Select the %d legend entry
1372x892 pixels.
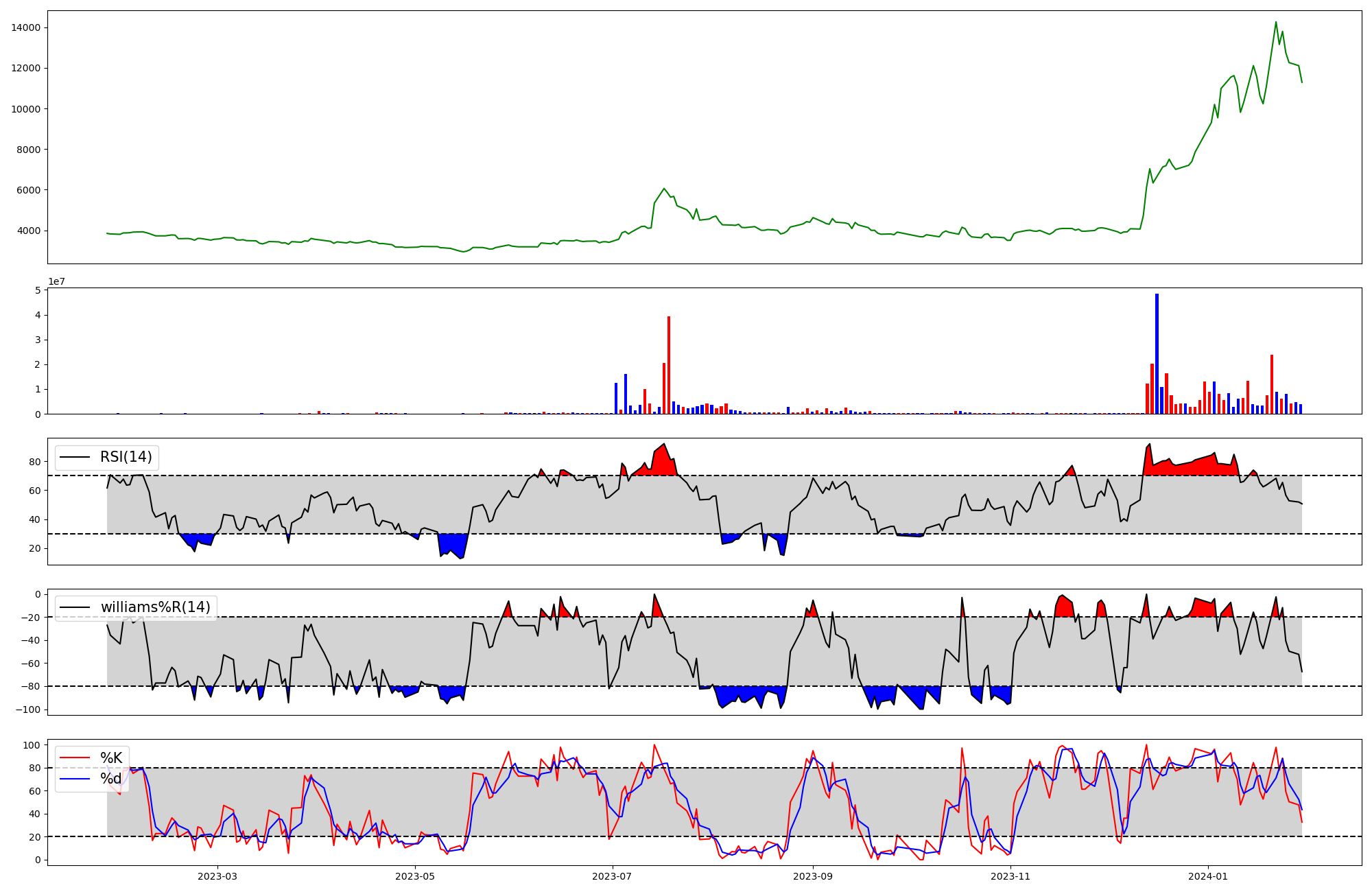[x=111, y=779]
